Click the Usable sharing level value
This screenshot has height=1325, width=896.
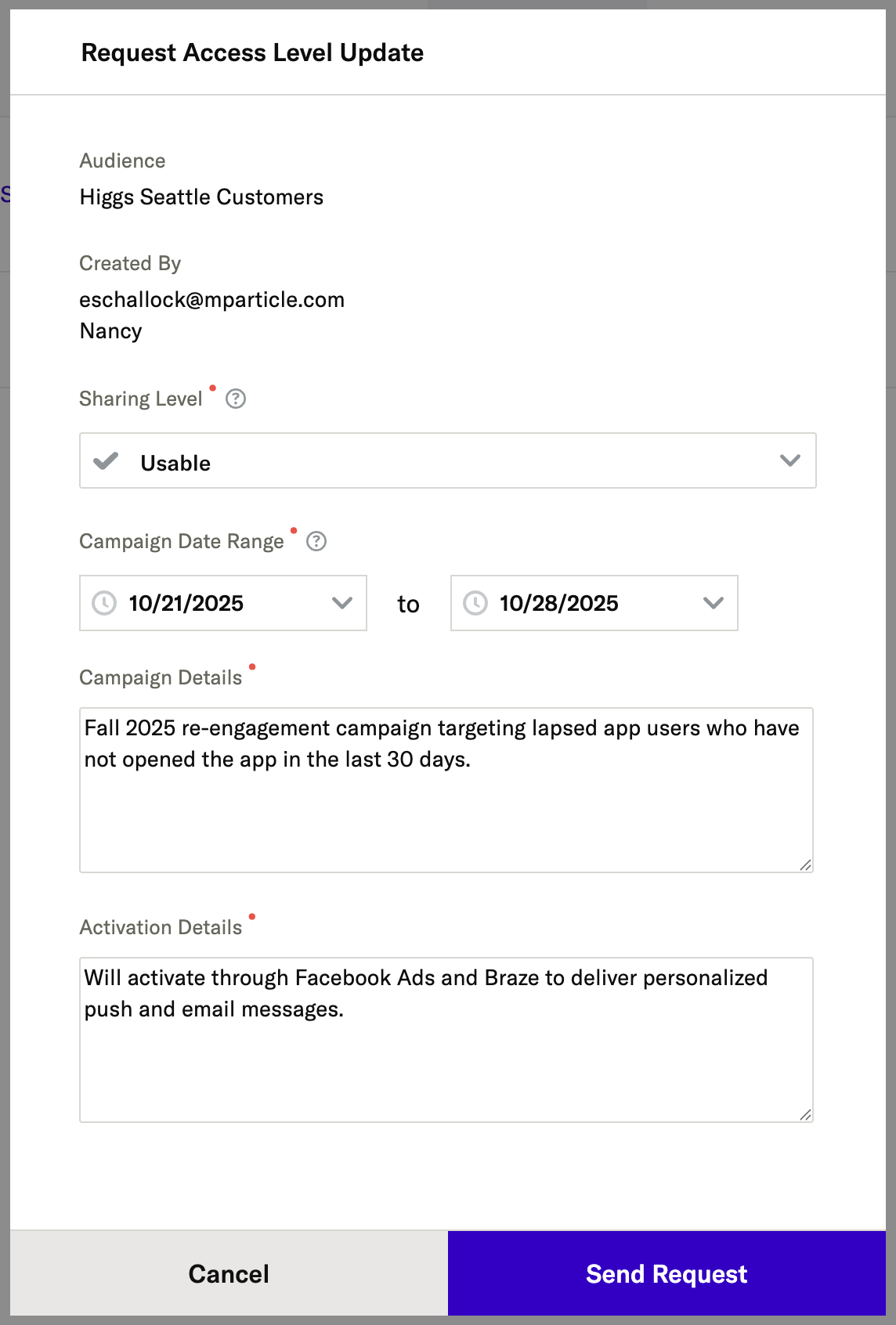tap(175, 464)
